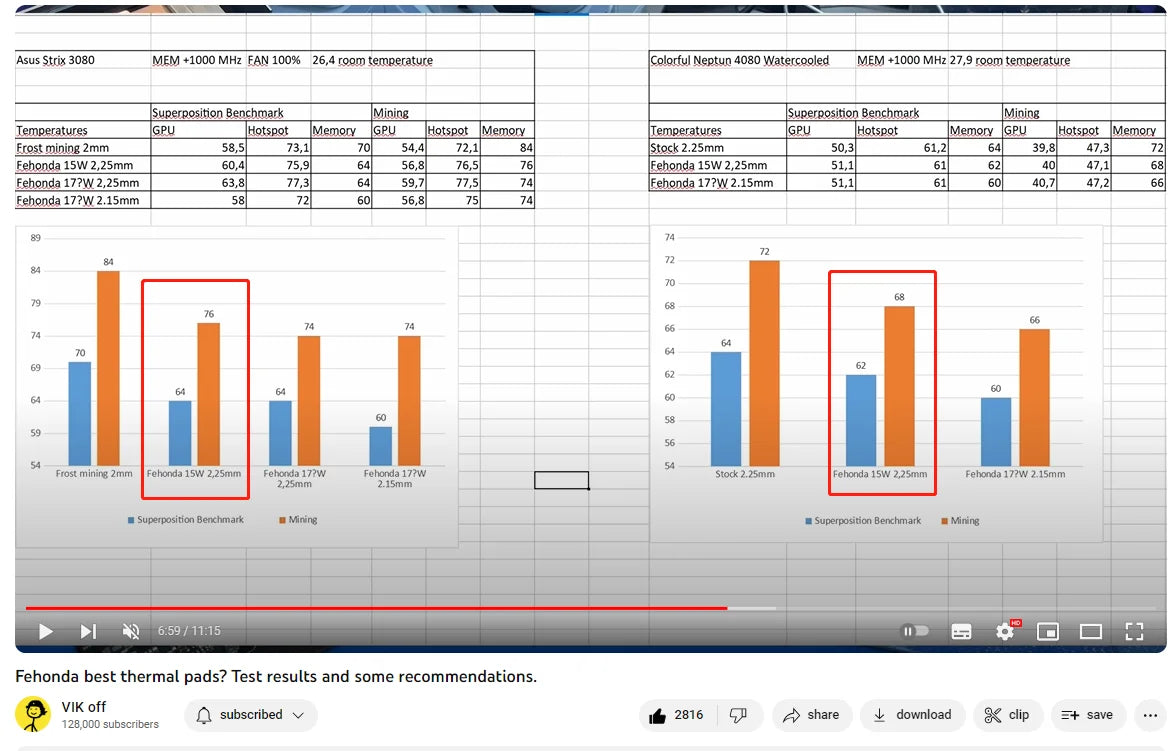Like the video with 2816 likes
This screenshot has height=751, width=1170.
point(677,715)
